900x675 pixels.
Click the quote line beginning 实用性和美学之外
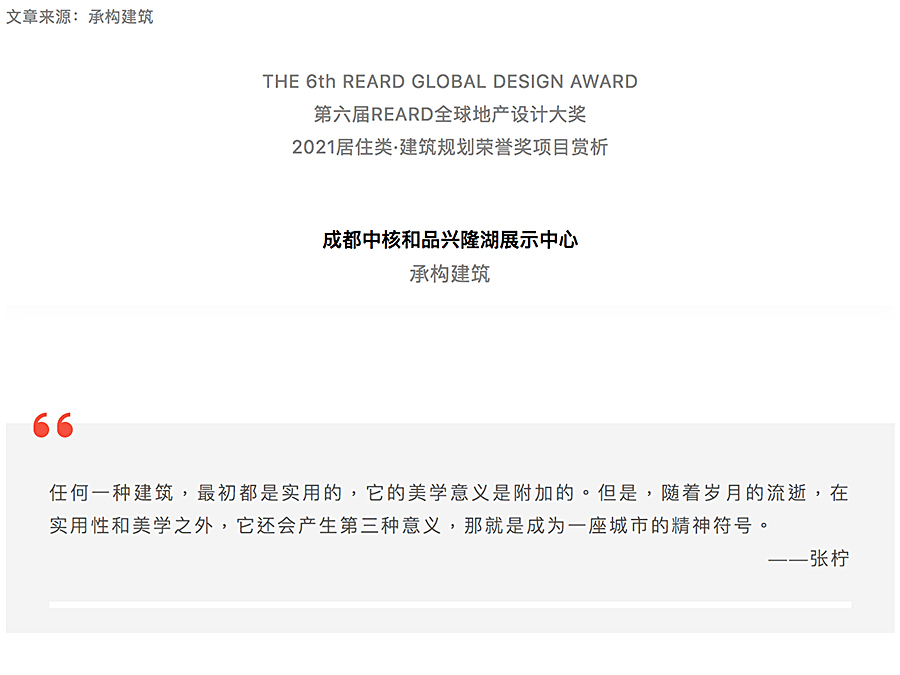pyautogui.click(x=409, y=525)
